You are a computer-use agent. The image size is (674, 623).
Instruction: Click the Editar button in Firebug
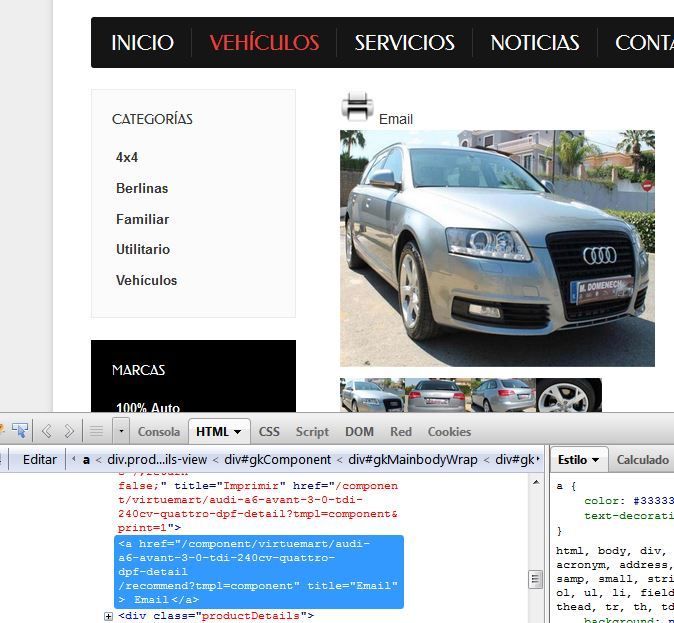pyautogui.click(x=40, y=460)
